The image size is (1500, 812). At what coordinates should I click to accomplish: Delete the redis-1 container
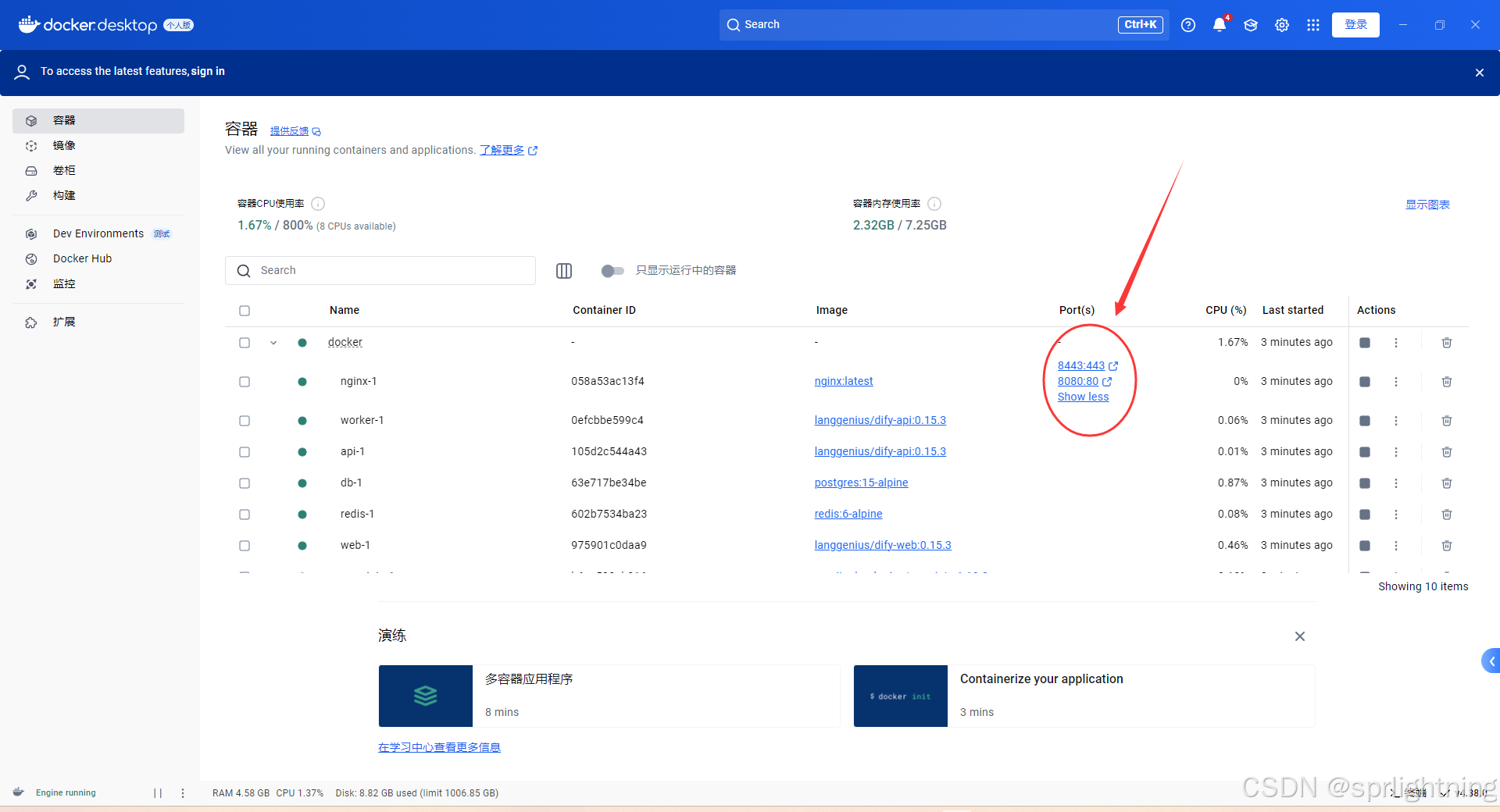coord(1447,515)
